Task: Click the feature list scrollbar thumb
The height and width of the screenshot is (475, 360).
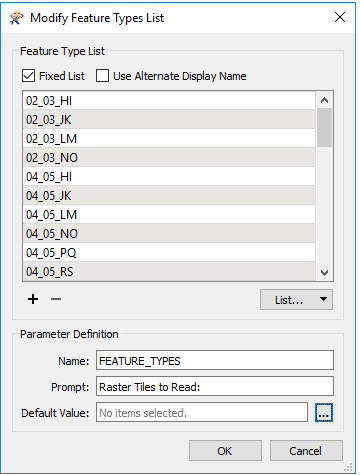Action: [324, 127]
